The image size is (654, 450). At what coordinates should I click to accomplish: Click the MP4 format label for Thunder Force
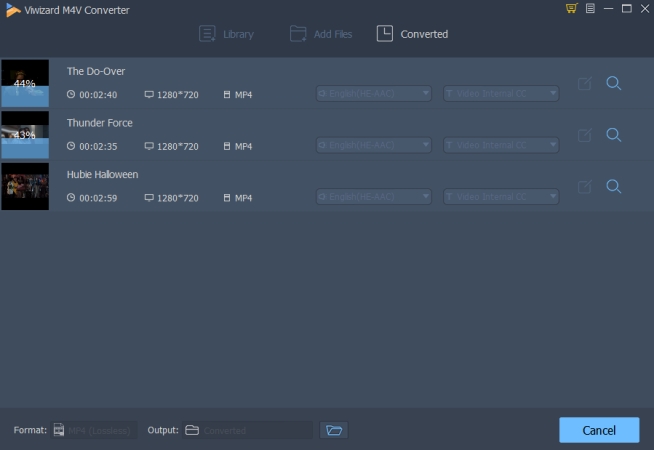tap(244, 146)
